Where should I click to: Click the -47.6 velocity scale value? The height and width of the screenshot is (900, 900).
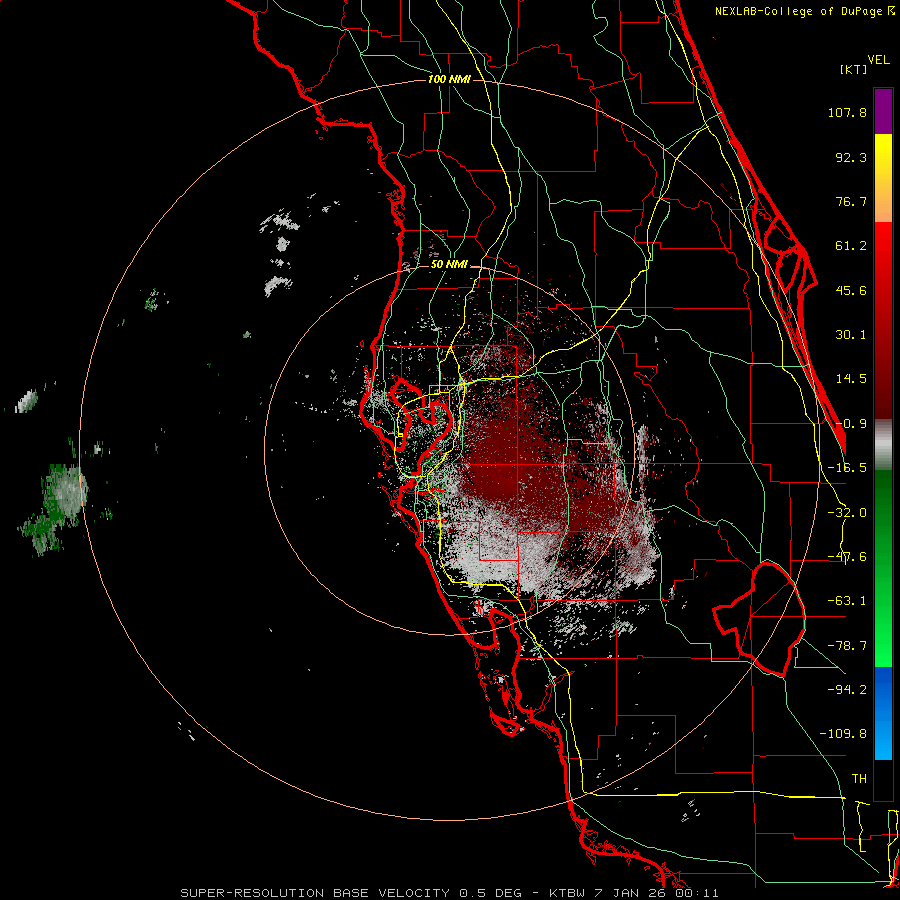(847, 557)
